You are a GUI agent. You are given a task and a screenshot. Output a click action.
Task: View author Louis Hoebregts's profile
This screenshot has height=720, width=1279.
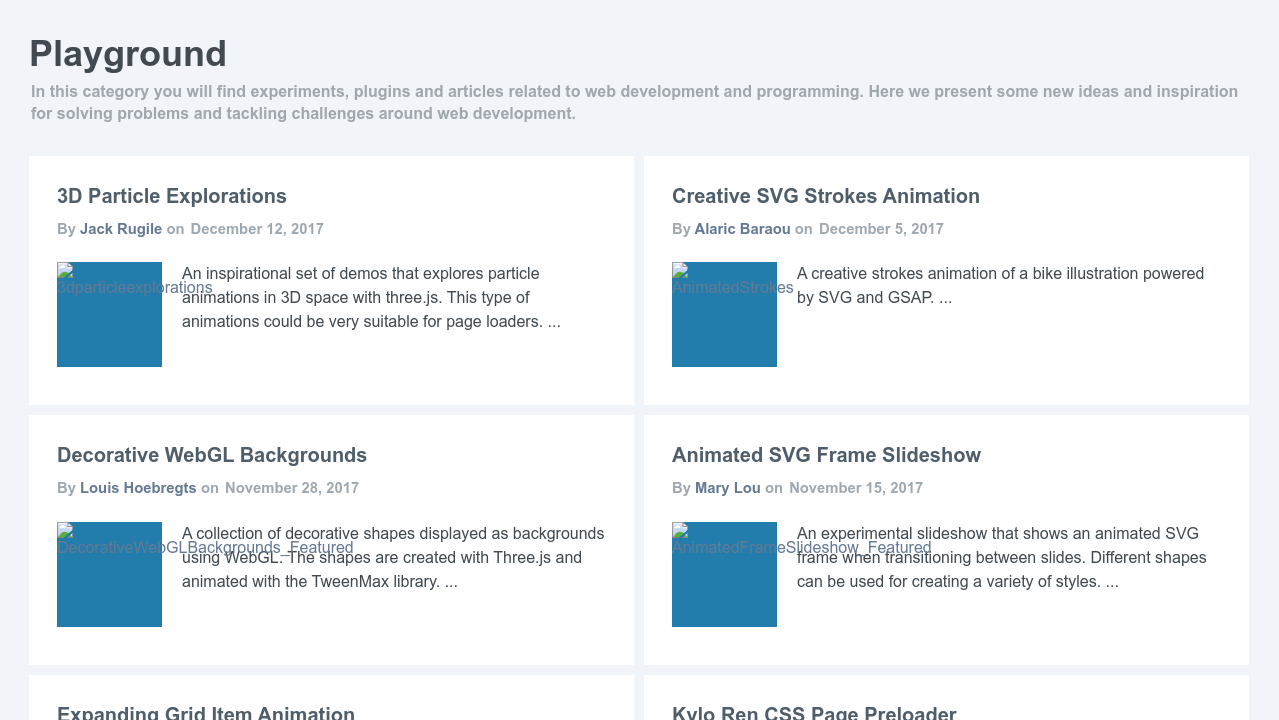click(138, 488)
